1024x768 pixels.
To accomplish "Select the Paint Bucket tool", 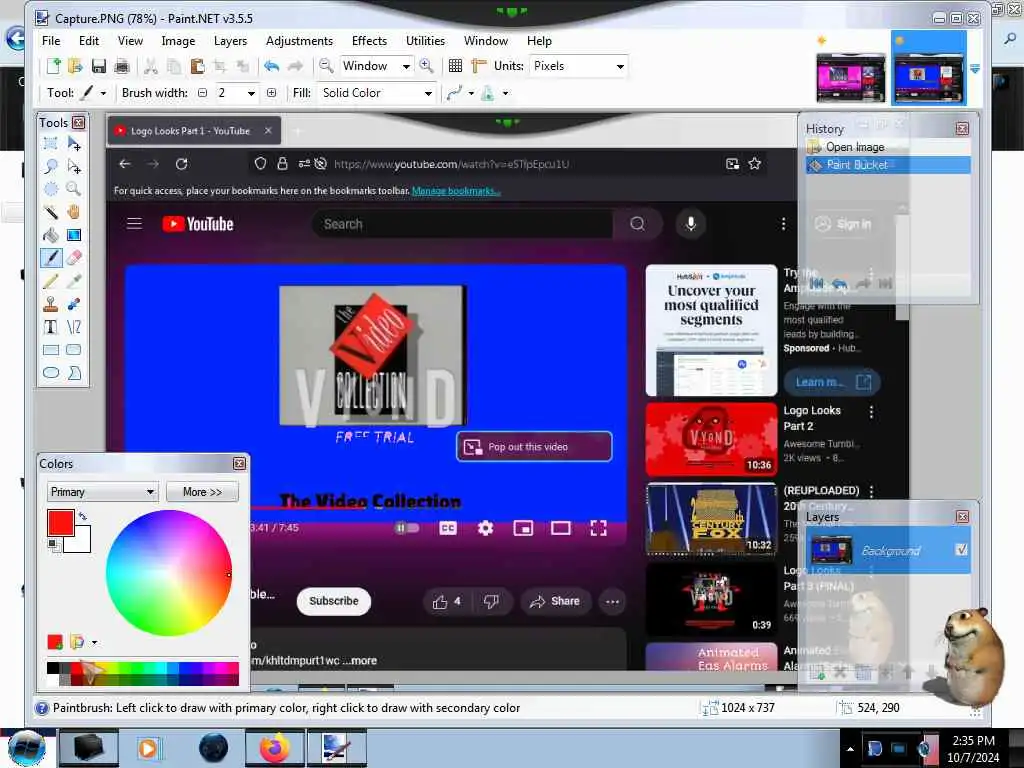I will coord(51,235).
